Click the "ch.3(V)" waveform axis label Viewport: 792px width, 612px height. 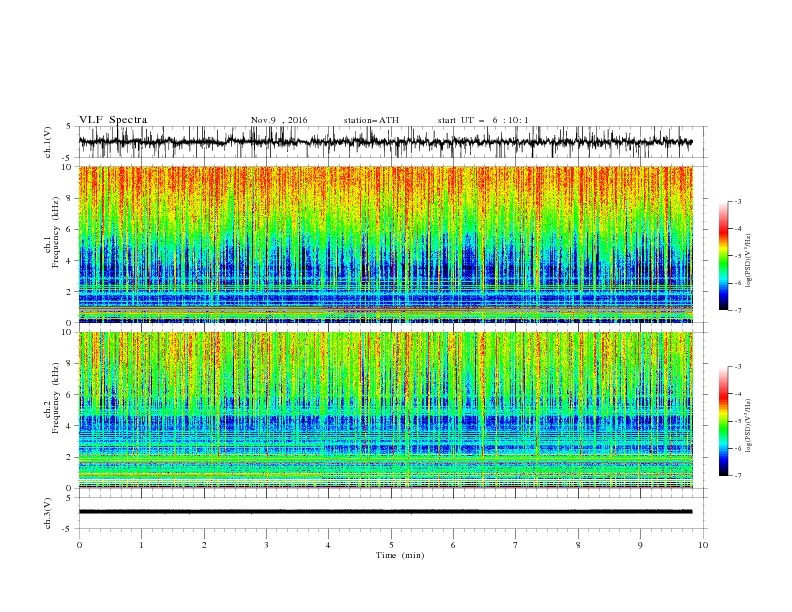pos(48,513)
